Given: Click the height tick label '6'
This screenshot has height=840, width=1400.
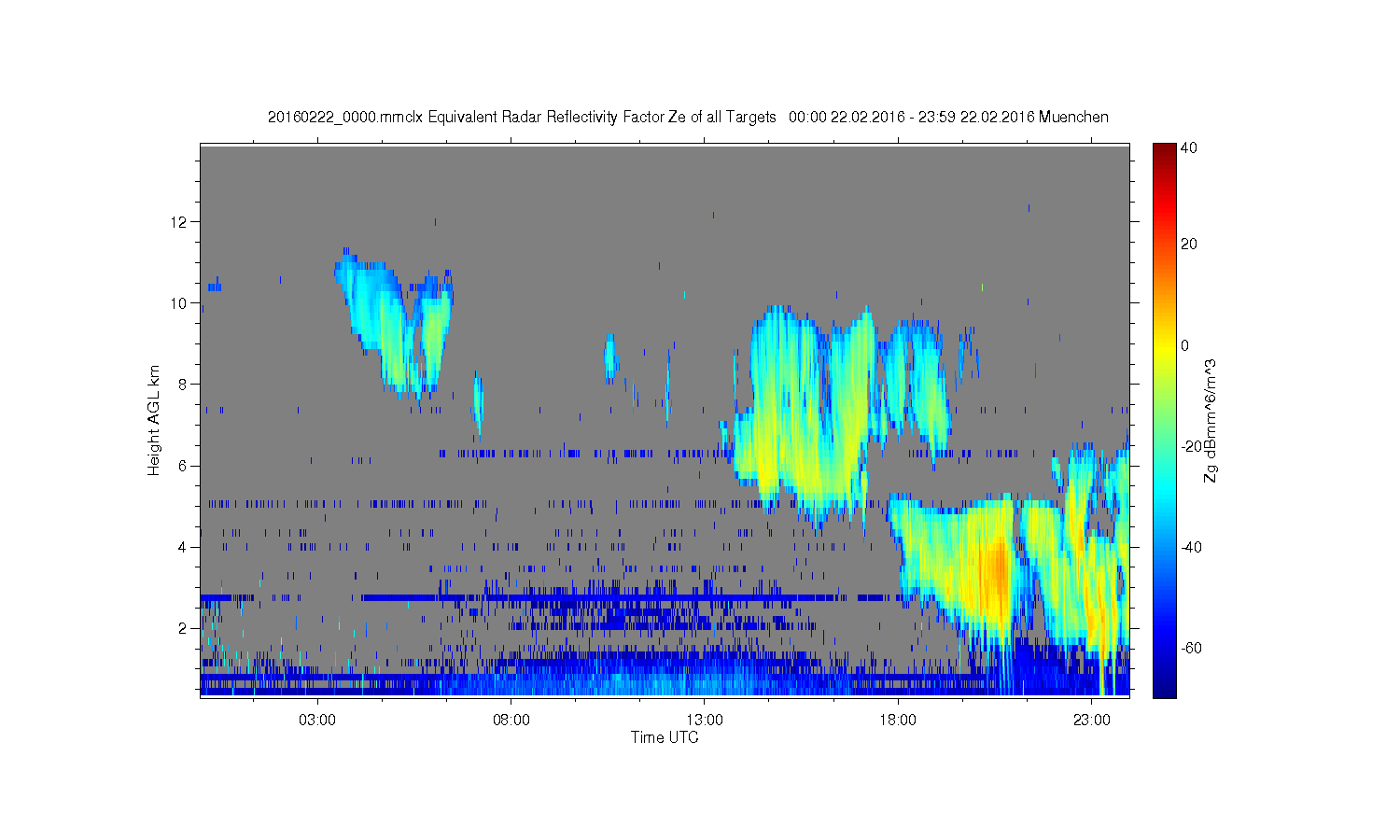Looking at the screenshot, I should pos(184,466).
